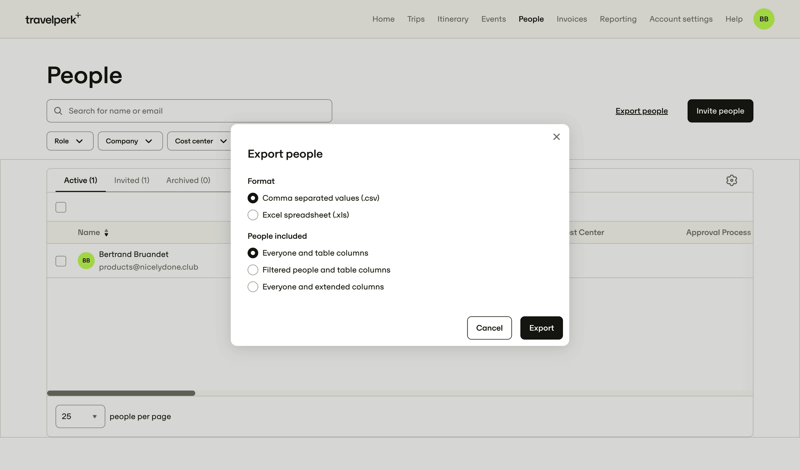Click into the name or email search field
800x470 pixels.
(x=189, y=111)
